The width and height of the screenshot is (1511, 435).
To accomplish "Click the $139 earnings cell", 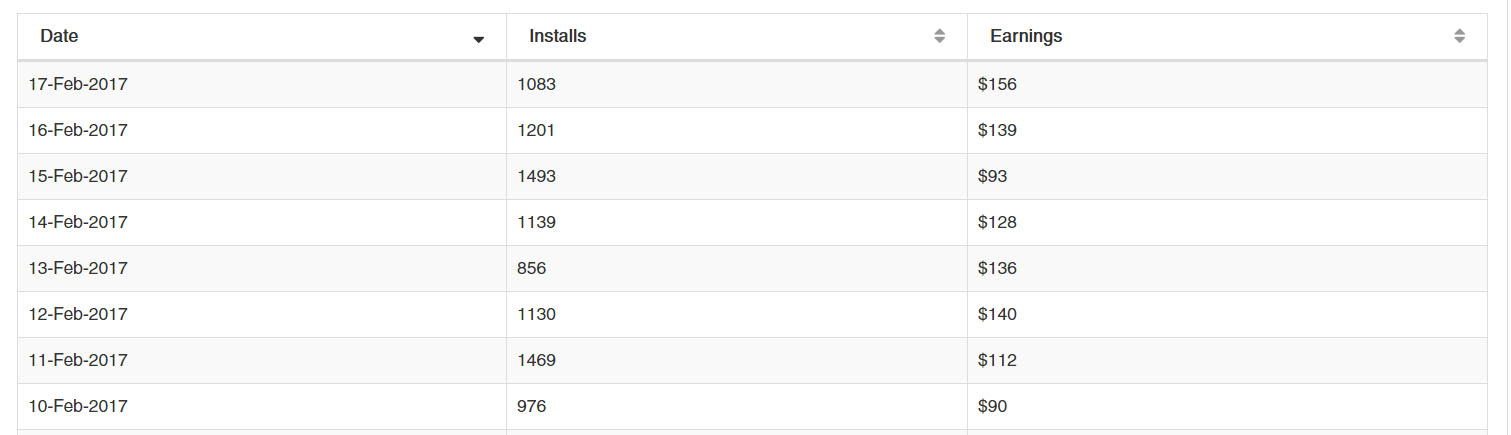I will (1229, 131).
